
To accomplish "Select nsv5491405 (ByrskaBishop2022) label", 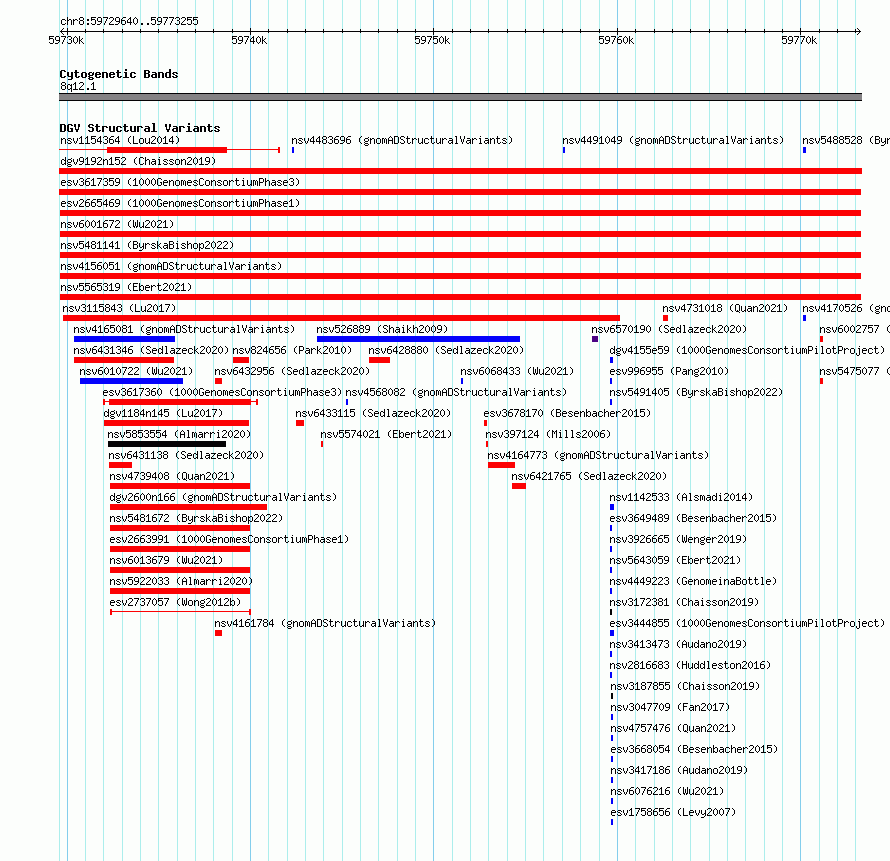I will pos(696,392).
